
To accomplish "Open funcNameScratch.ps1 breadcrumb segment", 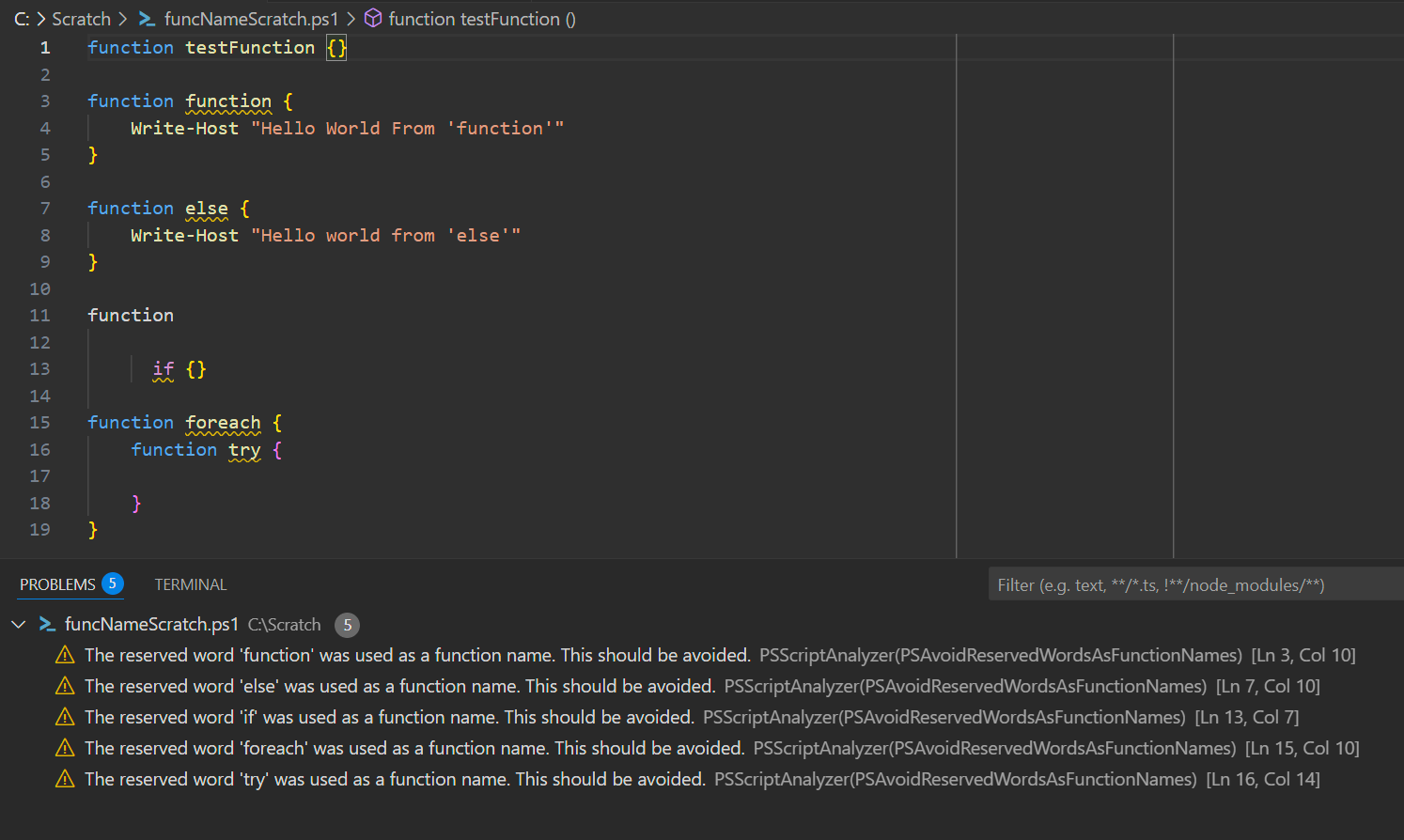I will click(x=251, y=19).
